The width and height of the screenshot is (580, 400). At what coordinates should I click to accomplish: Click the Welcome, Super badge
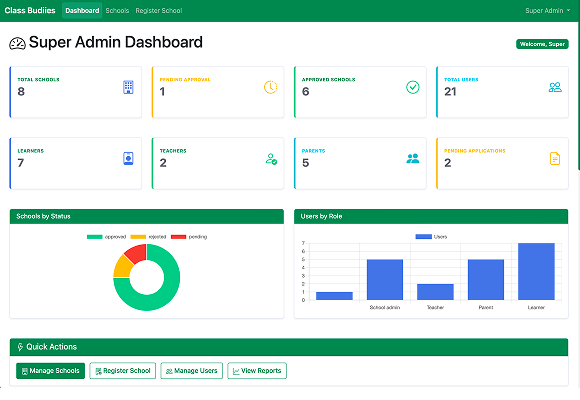(x=542, y=44)
